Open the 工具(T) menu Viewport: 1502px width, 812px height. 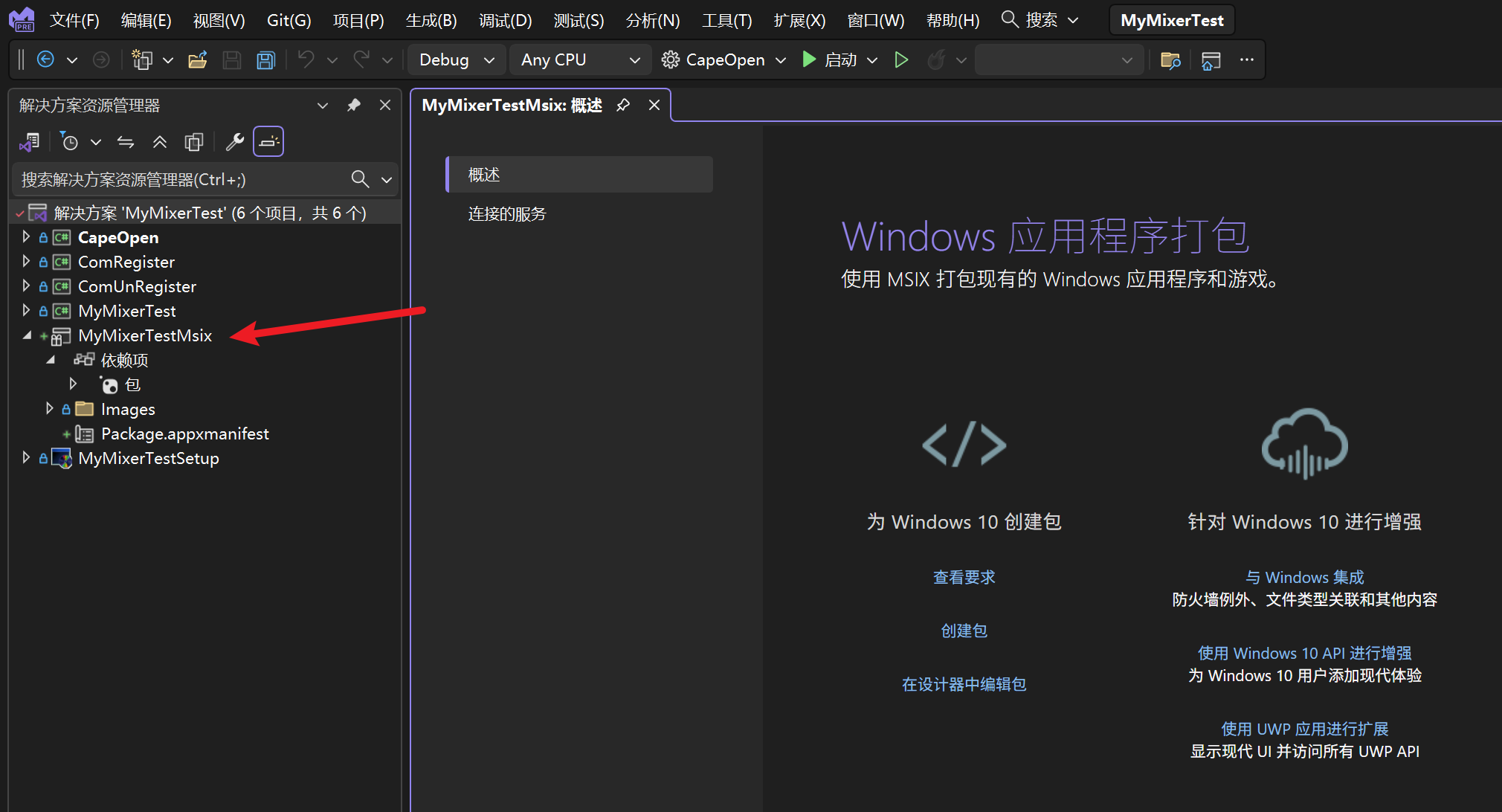[726, 20]
